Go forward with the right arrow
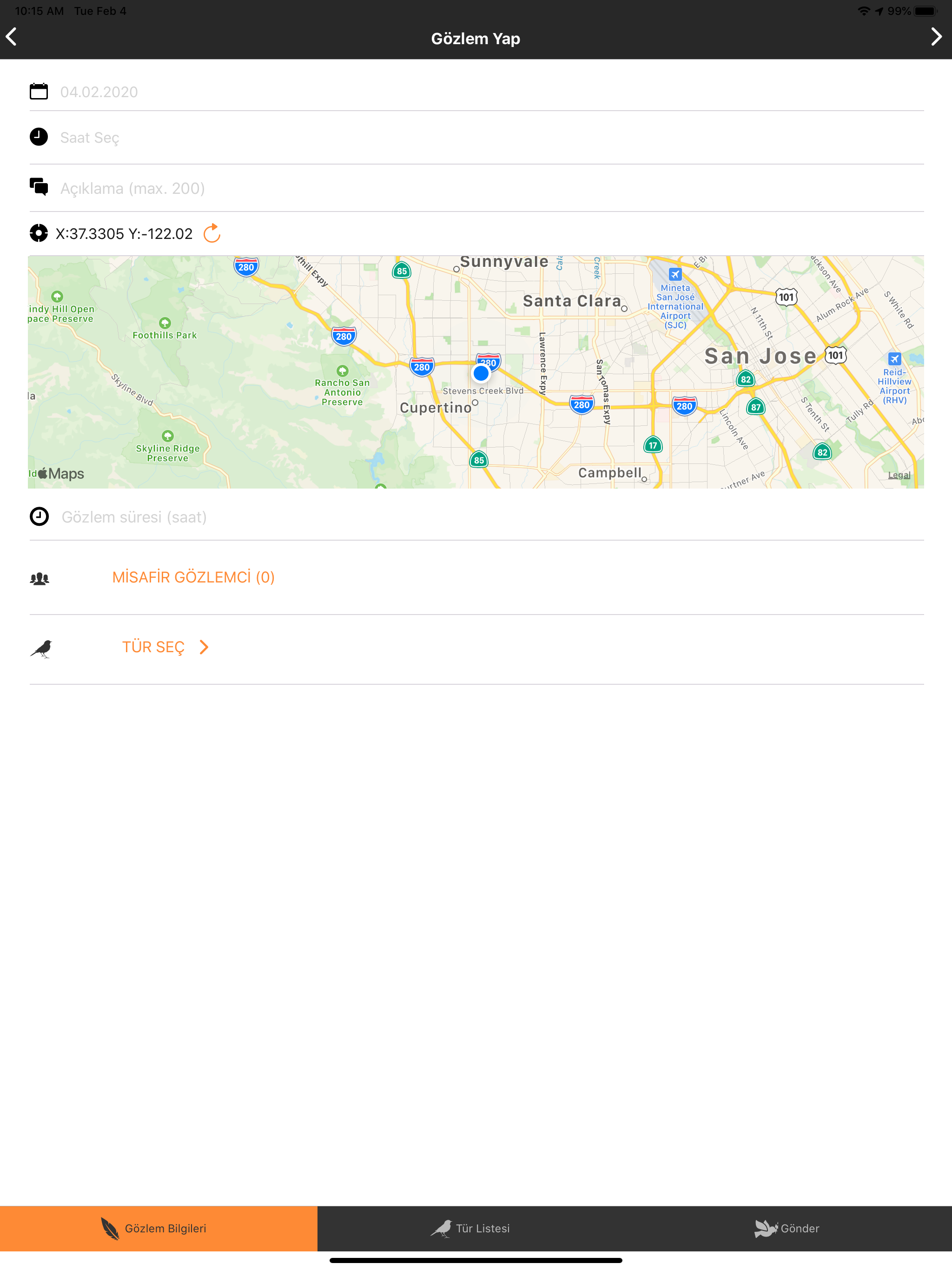 pos(936,37)
